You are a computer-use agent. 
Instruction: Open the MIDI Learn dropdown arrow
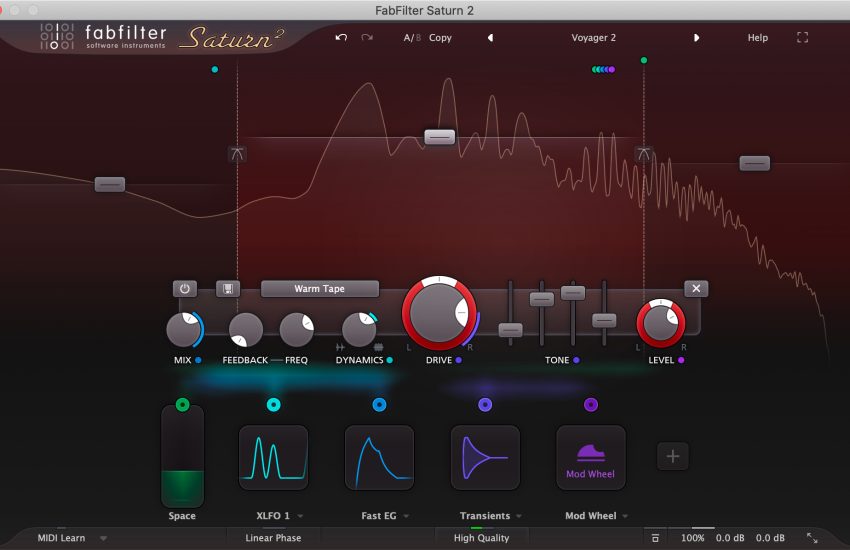pyautogui.click(x=103, y=539)
